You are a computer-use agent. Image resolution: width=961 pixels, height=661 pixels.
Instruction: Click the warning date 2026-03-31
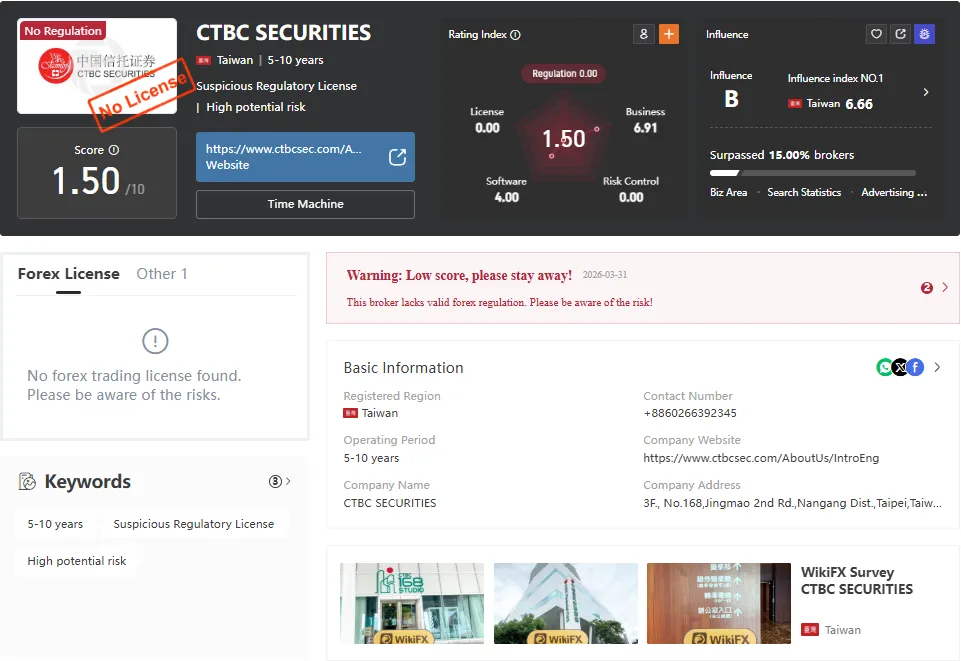tap(605, 274)
